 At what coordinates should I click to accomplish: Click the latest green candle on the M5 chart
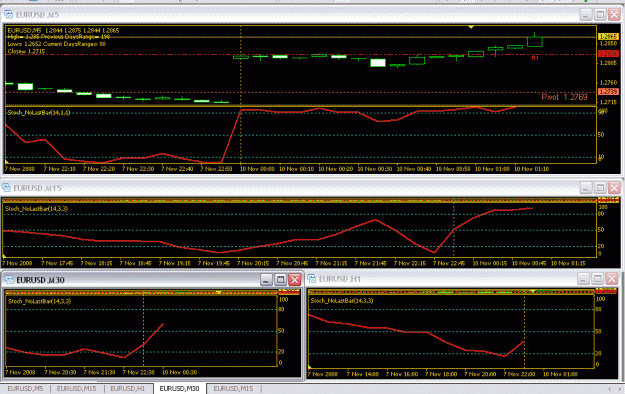click(x=535, y=41)
